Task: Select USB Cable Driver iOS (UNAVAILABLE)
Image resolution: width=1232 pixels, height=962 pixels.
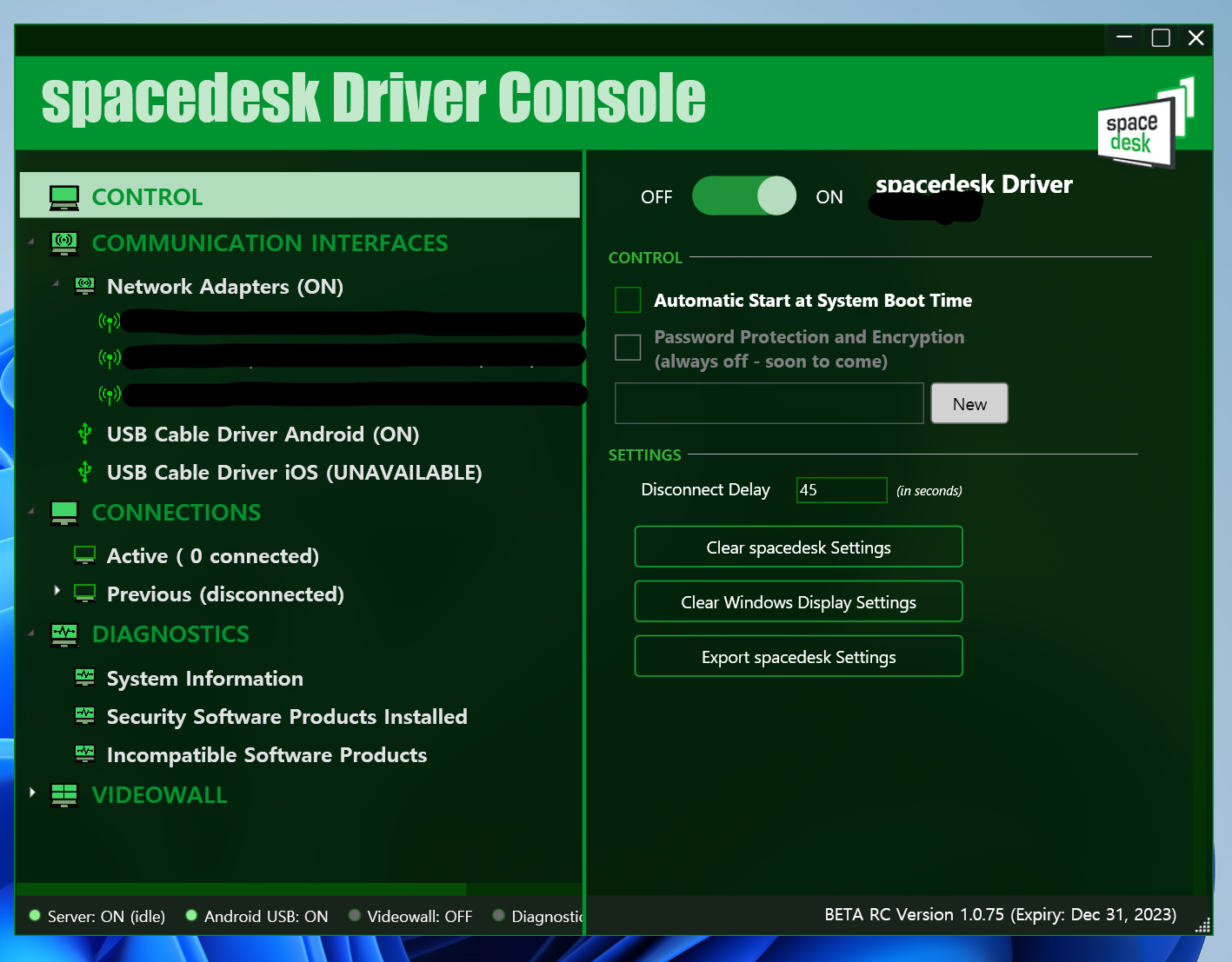Action: pyautogui.click(x=294, y=472)
